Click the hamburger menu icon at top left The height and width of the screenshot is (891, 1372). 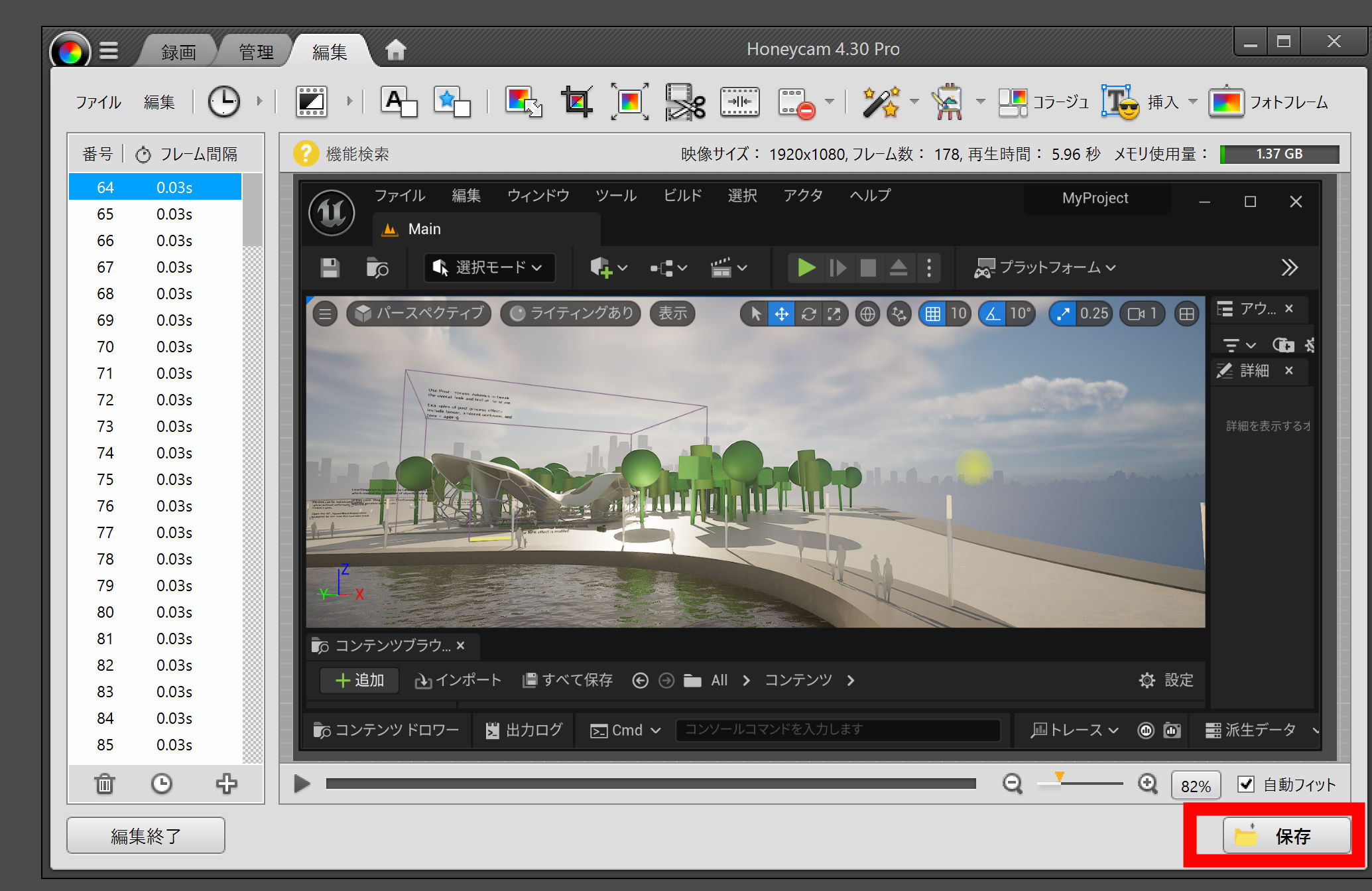pos(109,50)
